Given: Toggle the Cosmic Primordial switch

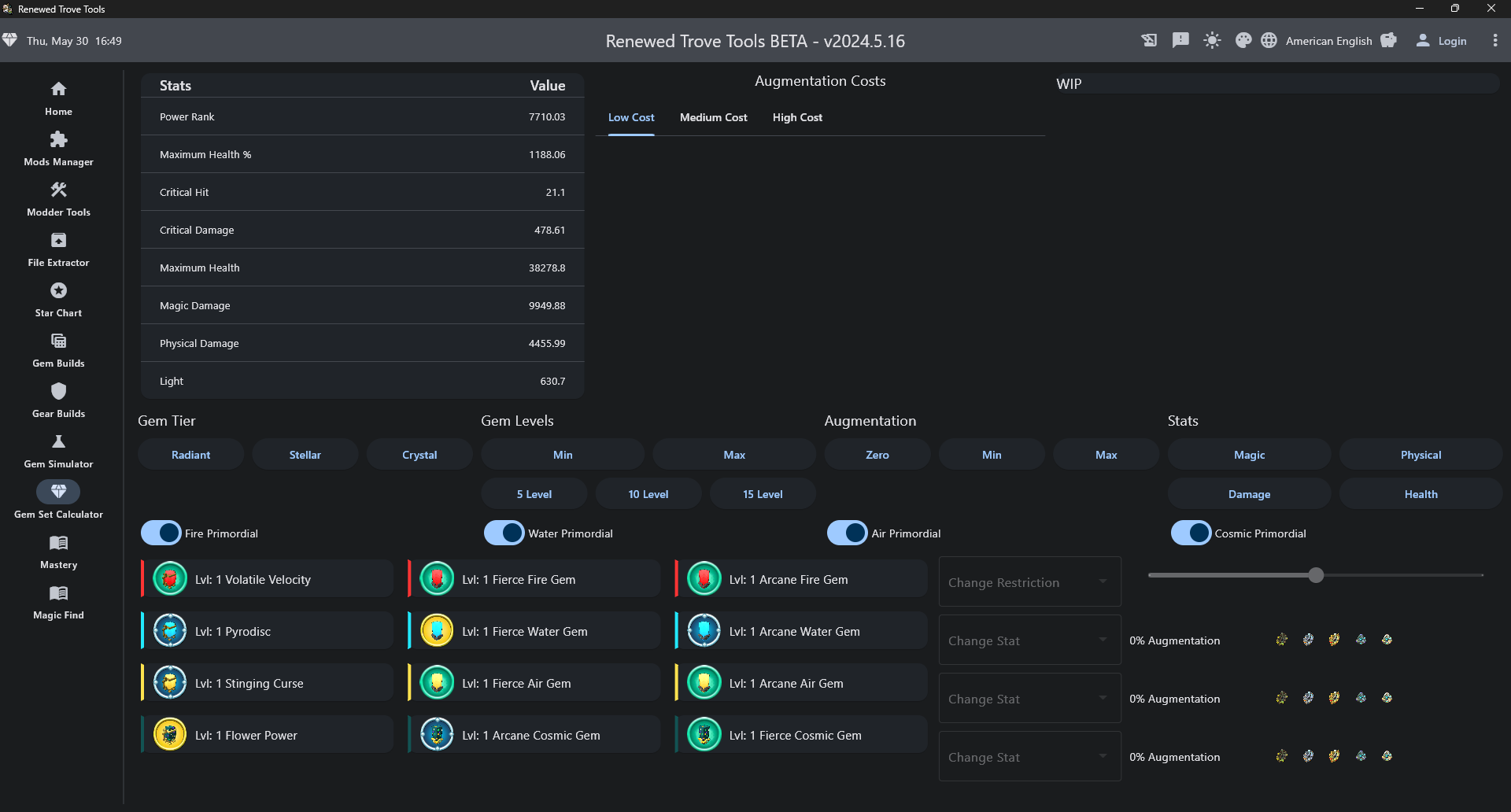Looking at the screenshot, I should point(1191,533).
